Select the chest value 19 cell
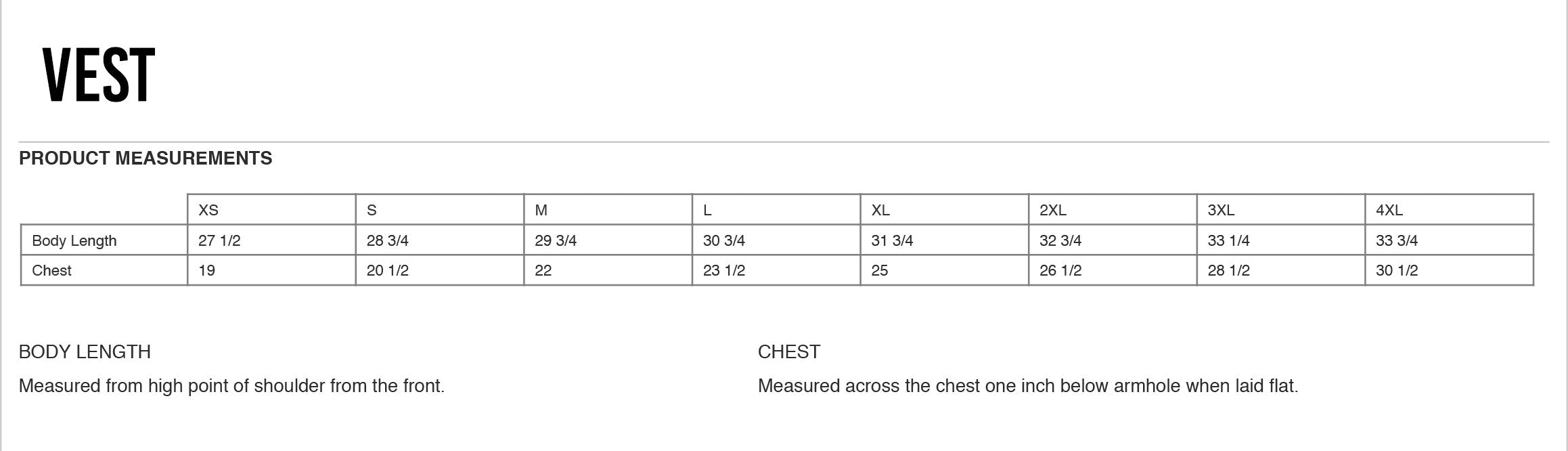Viewport: 1568px width, 451px height. click(207, 270)
